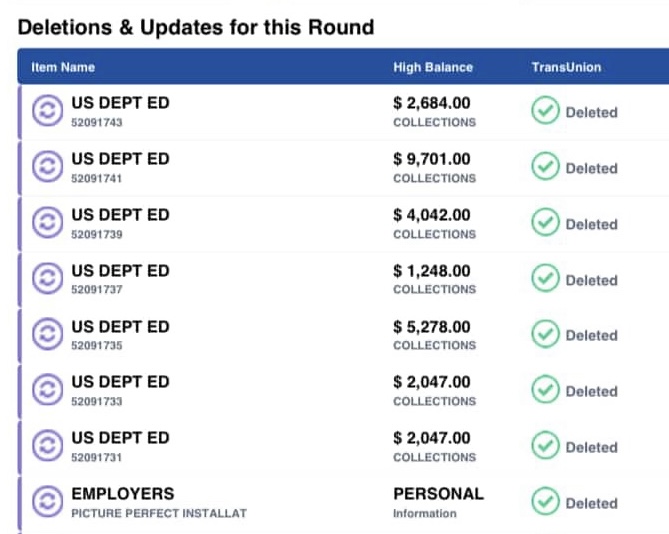Sort by High Balance column header
669x534 pixels.
[433, 68]
